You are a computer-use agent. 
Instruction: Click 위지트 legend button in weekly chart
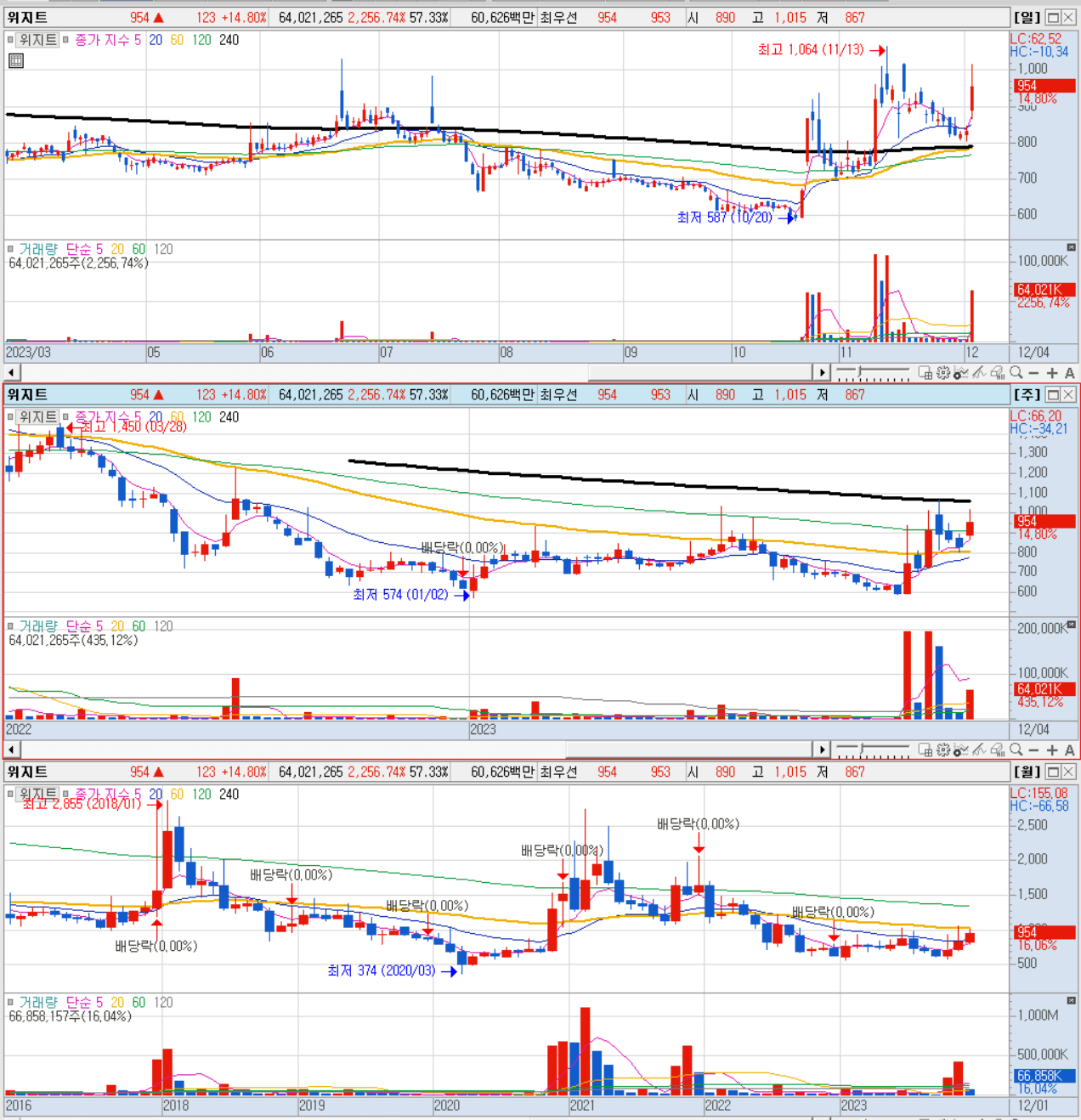click(x=38, y=417)
